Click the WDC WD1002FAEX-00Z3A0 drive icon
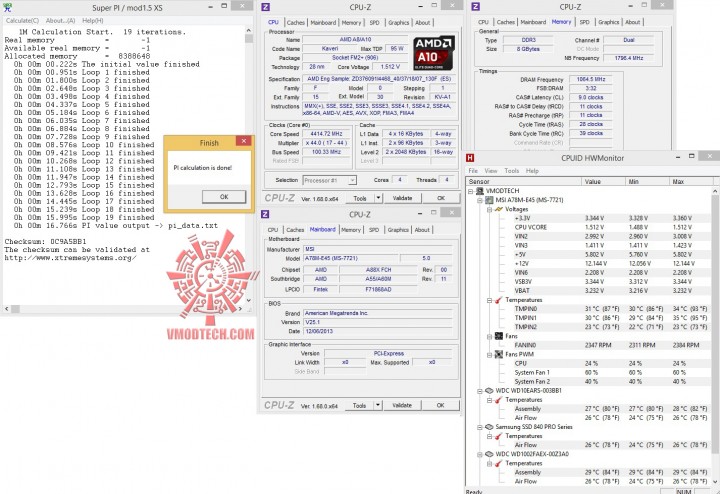This screenshot has height=494, width=720. pos(489,454)
